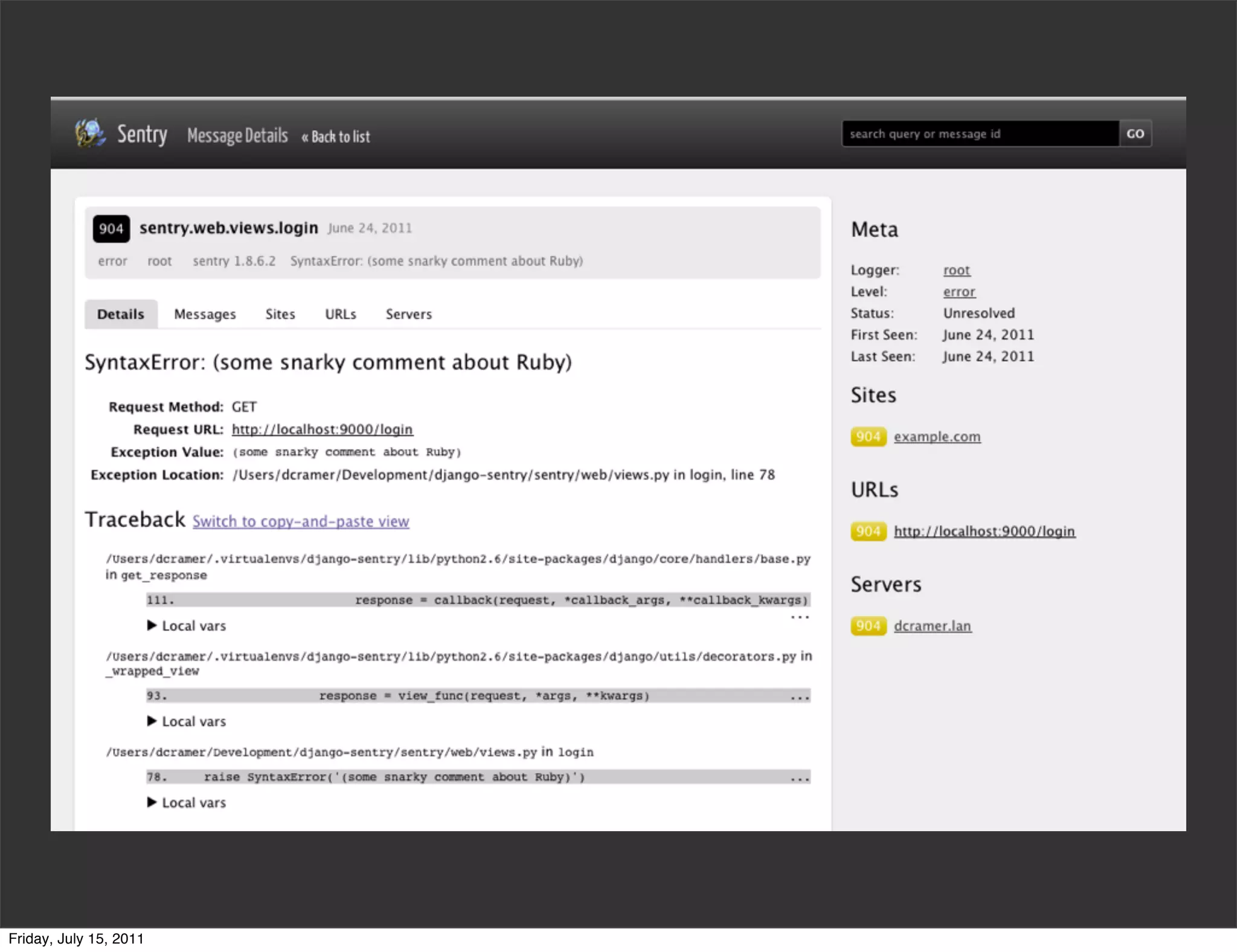Screen dimensions: 1237x952
Task: Focus the search query or message id field
Action: 980,133
